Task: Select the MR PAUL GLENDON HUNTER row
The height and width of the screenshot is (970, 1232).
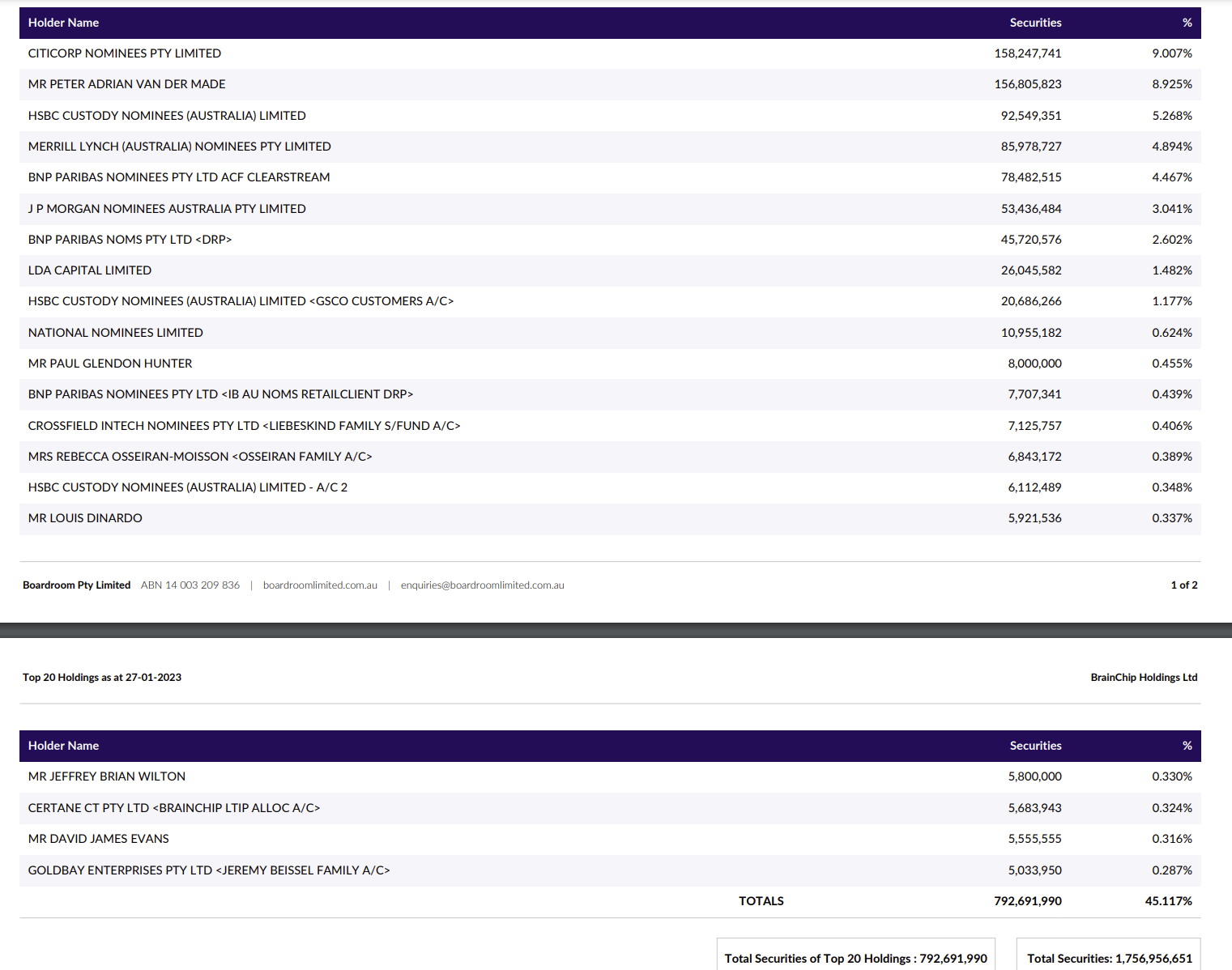Action: (110, 364)
